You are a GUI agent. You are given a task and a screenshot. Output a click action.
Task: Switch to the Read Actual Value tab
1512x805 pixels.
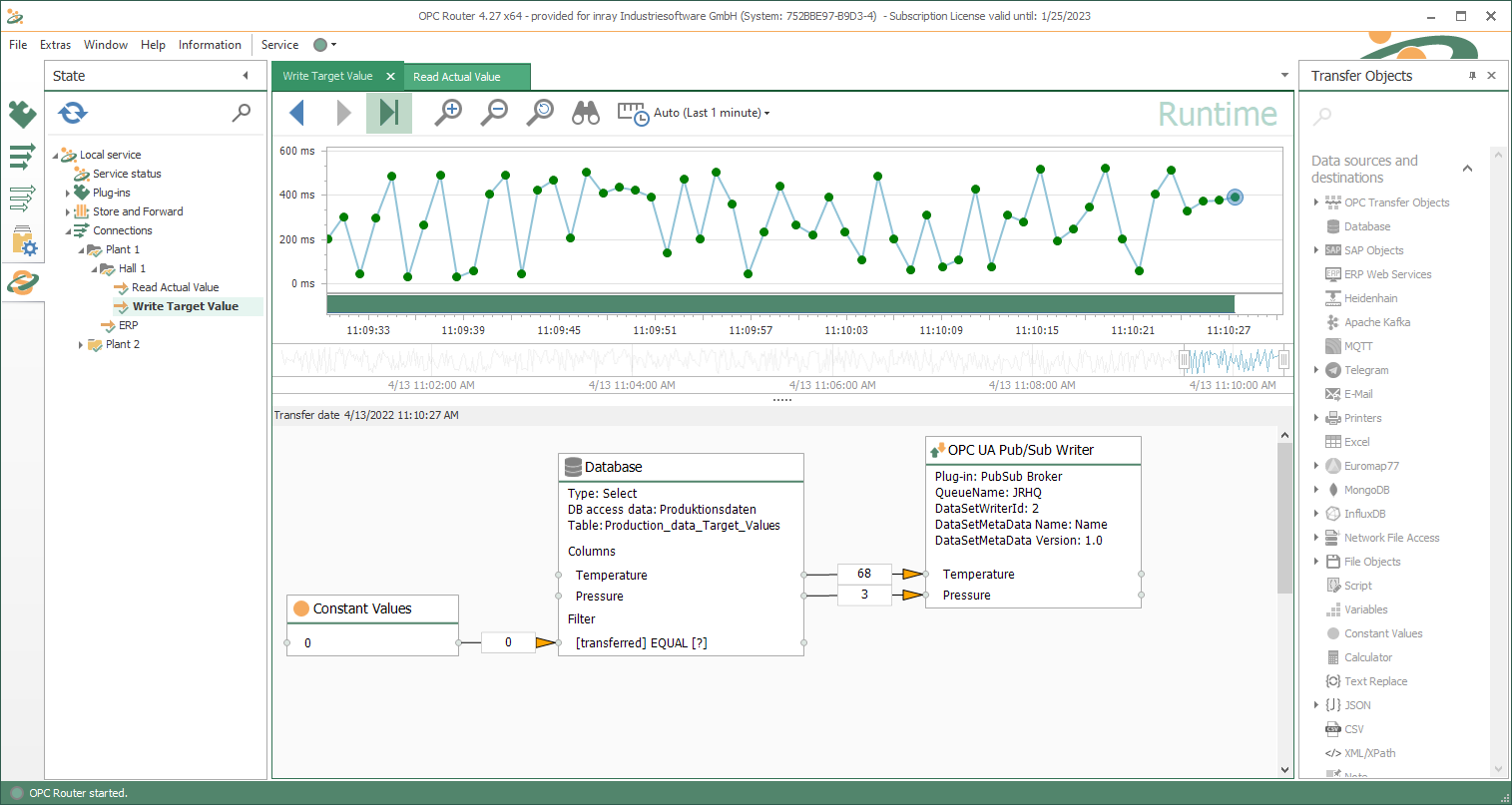pos(457,77)
